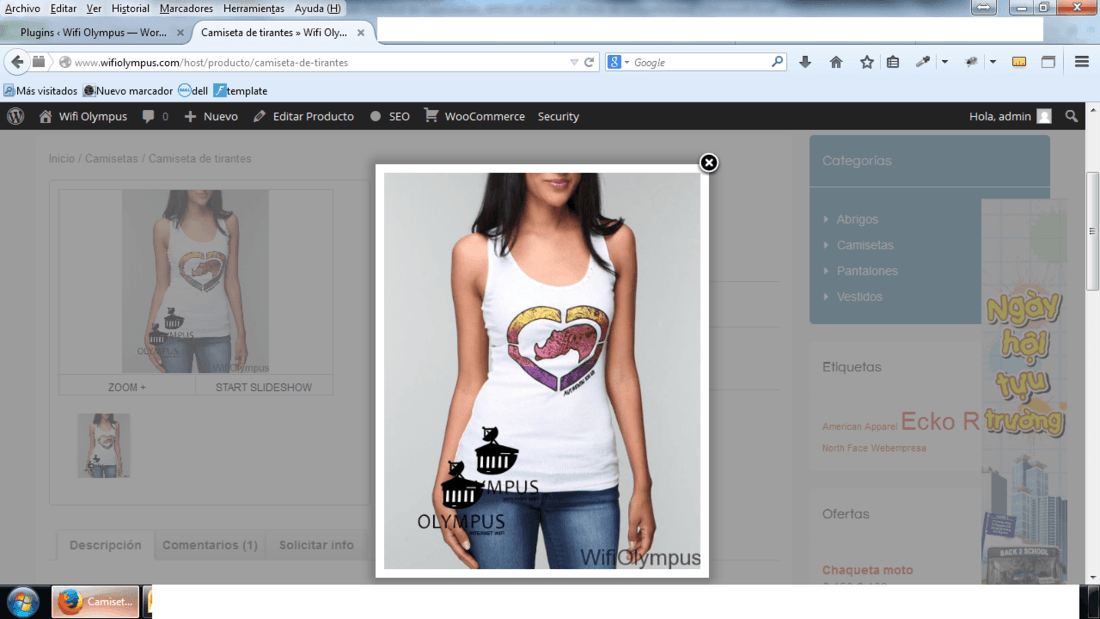Show bookmarks list icon
Image resolution: width=1100 pixels, height=619 pixels.
pos(892,62)
